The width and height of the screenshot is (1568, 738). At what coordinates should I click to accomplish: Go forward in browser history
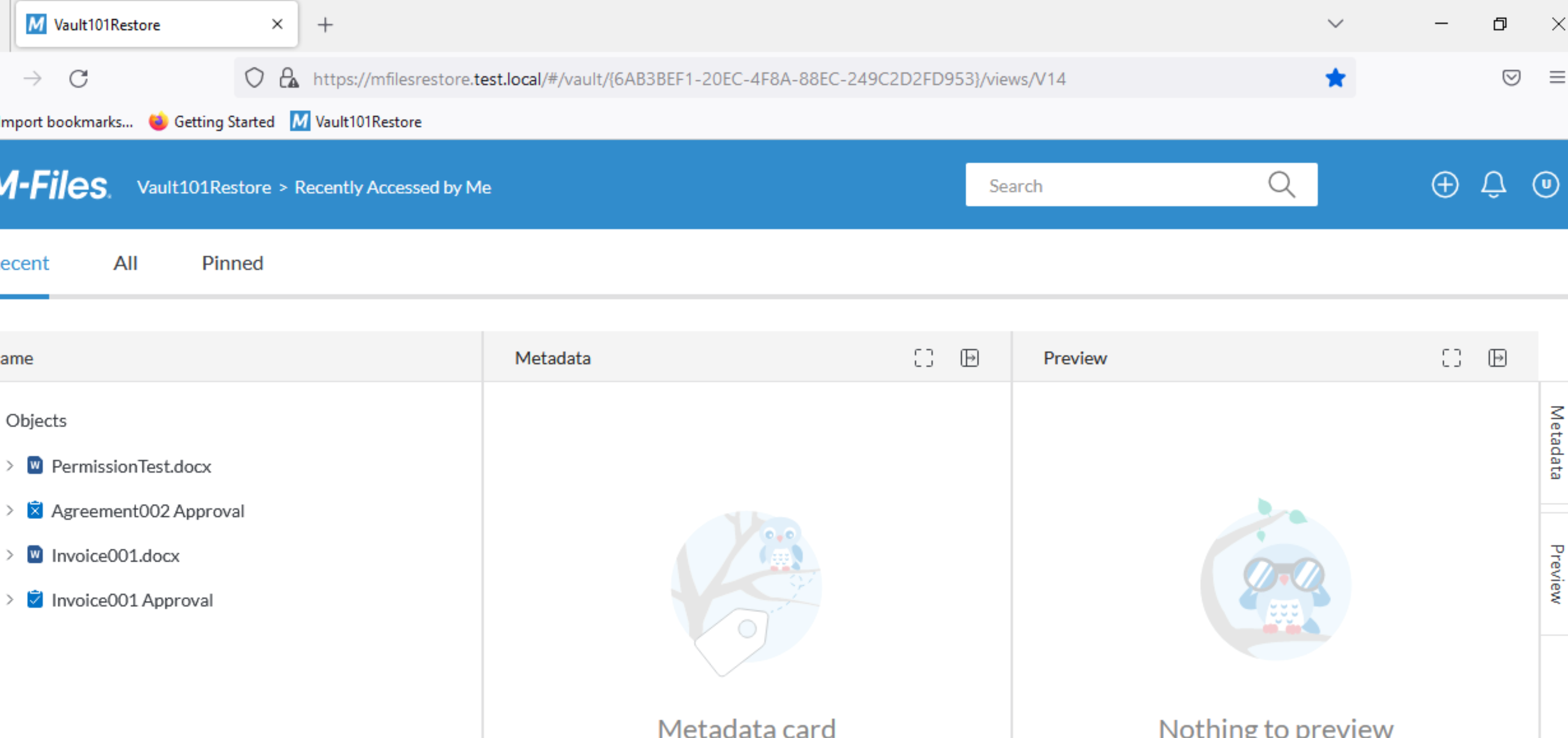point(32,78)
